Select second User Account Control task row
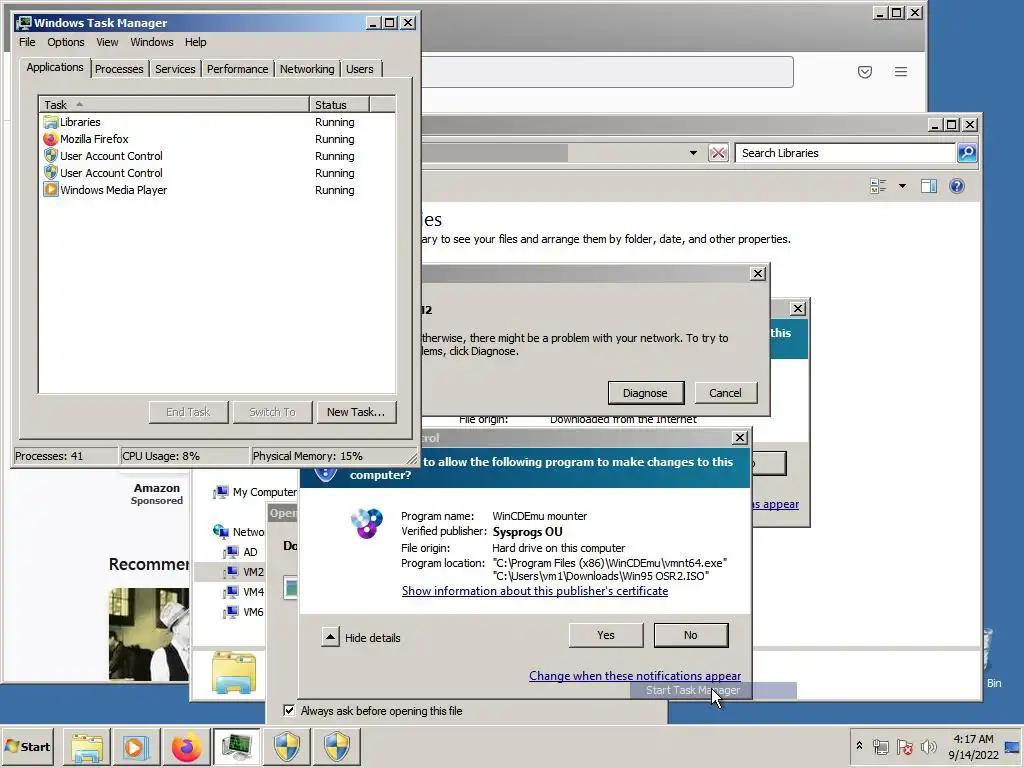Viewport: 1024px width, 768px height. click(217, 173)
